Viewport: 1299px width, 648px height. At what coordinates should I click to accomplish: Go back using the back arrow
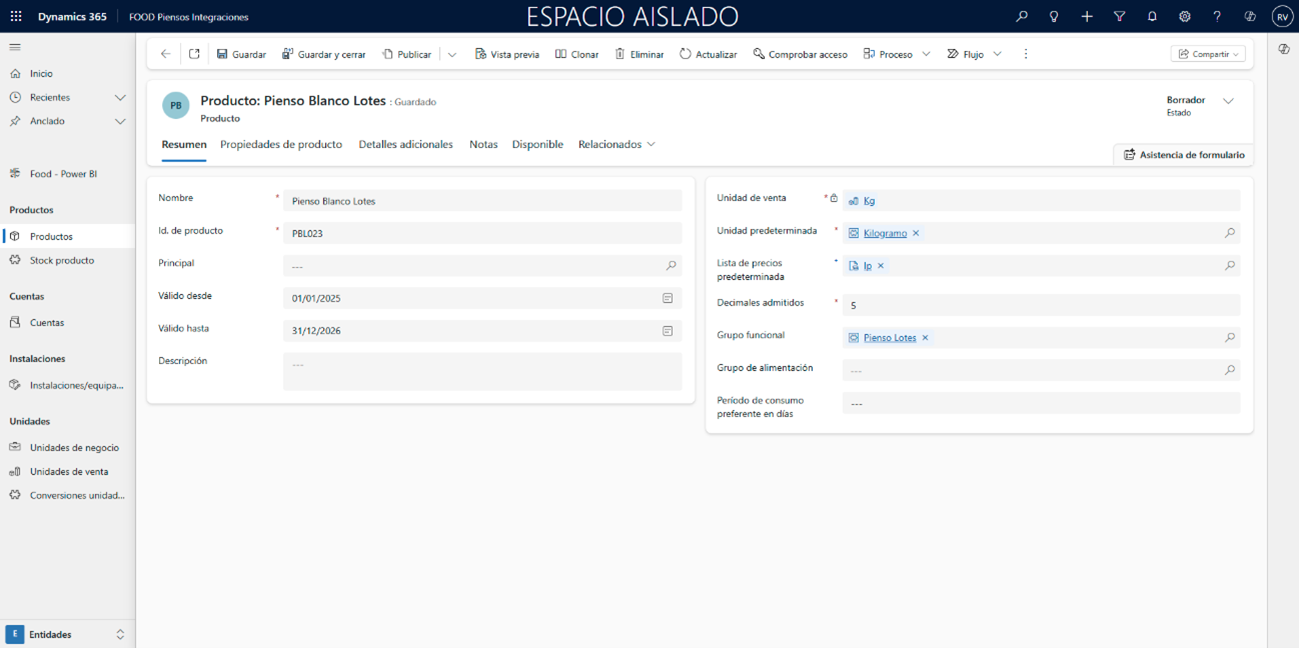pos(166,54)
